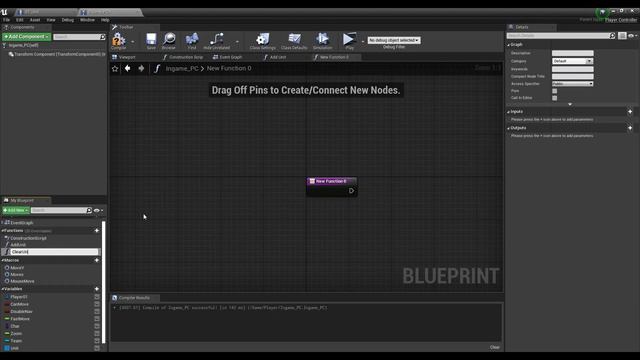This screenshot has width=640, height=360.
Task: Click the Add Component button
Action: 27,37
